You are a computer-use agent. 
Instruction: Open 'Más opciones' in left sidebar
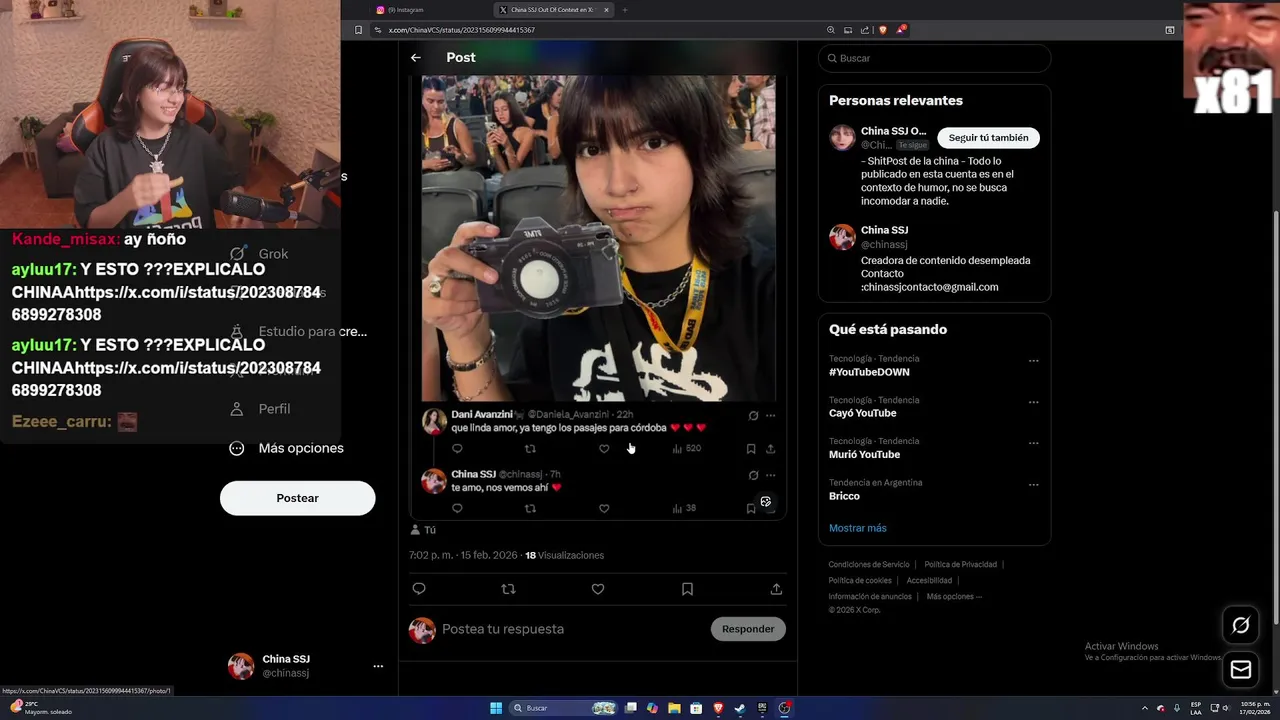(286, 448)
